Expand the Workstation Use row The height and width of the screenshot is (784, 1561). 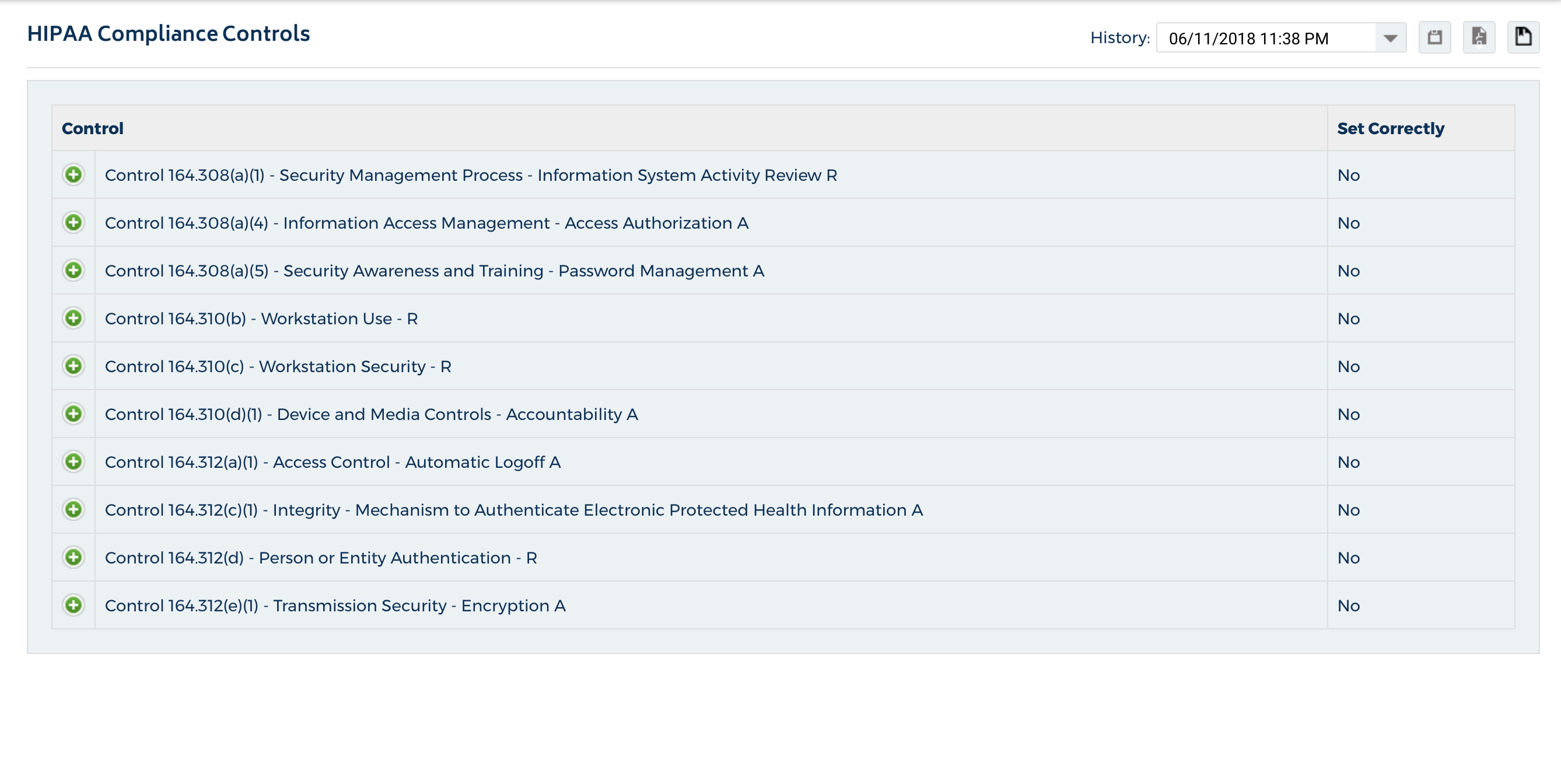[73, 318]
